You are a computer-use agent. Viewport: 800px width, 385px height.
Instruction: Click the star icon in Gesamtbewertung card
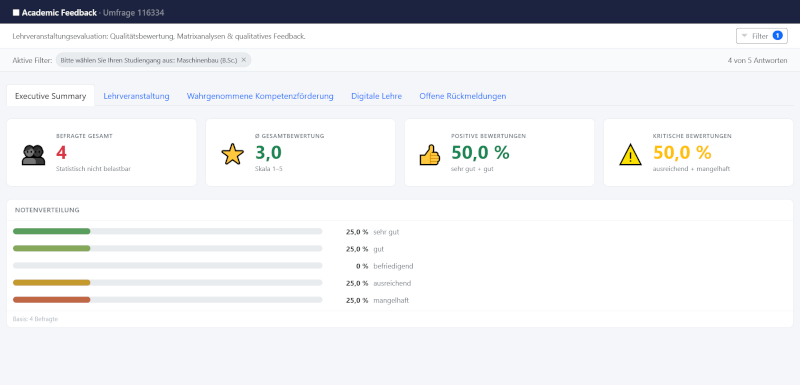tap(232, 154)
